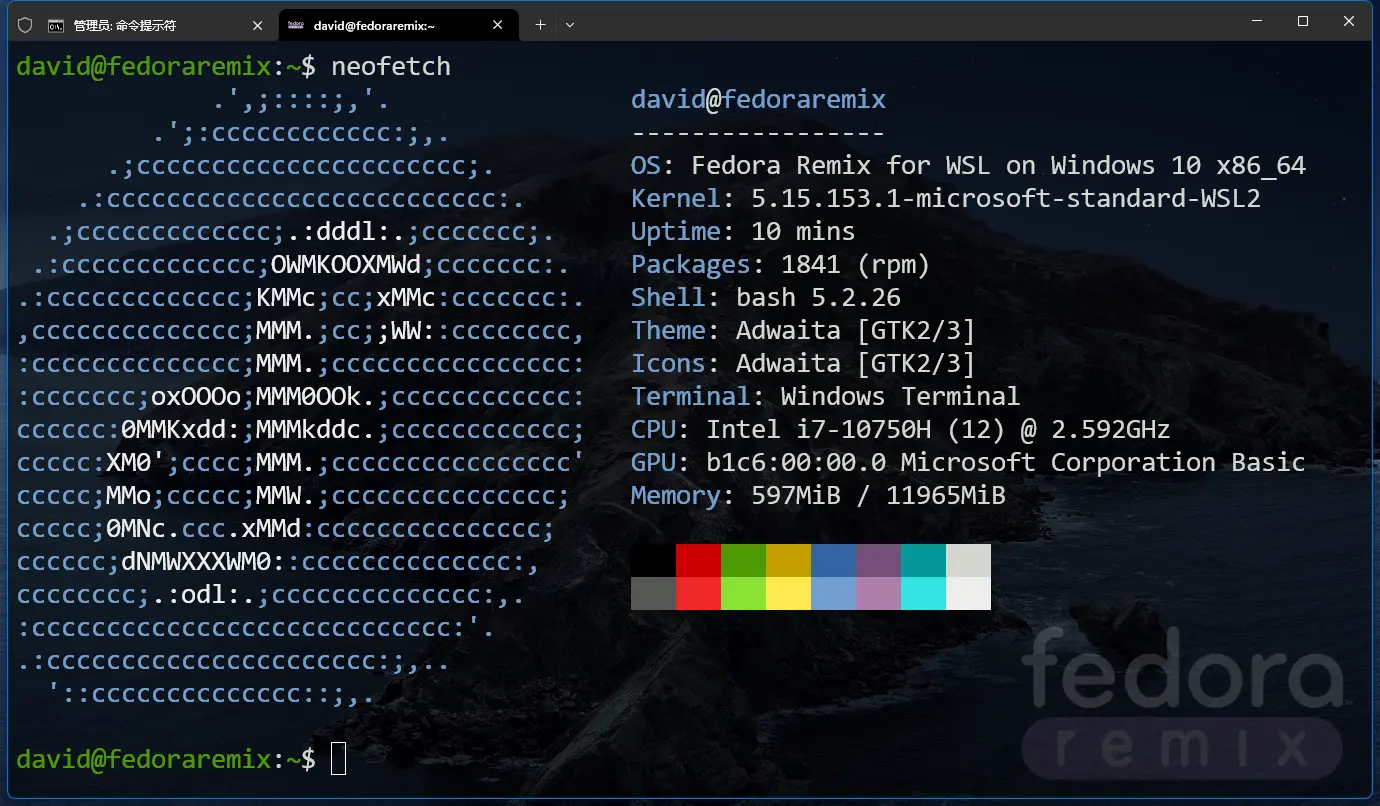Click the cmd icon on the 命令提示符 tab
1380x806 pixels.
57,25
